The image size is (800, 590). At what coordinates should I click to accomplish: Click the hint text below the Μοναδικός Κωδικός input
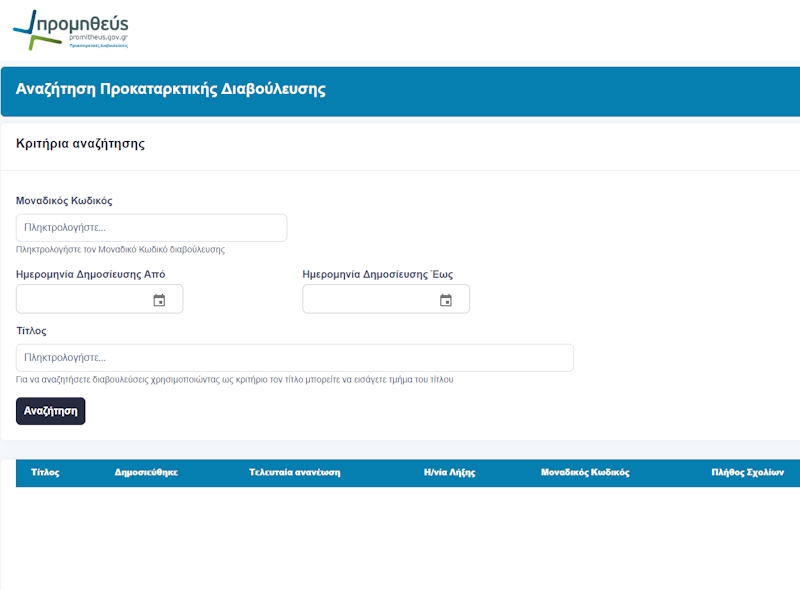point(120,250)
